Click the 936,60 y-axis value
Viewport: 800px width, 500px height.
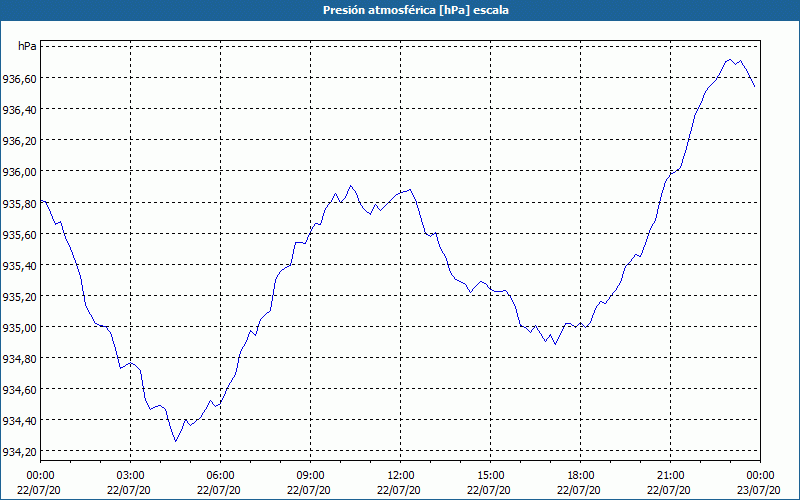tap(19, 79)
